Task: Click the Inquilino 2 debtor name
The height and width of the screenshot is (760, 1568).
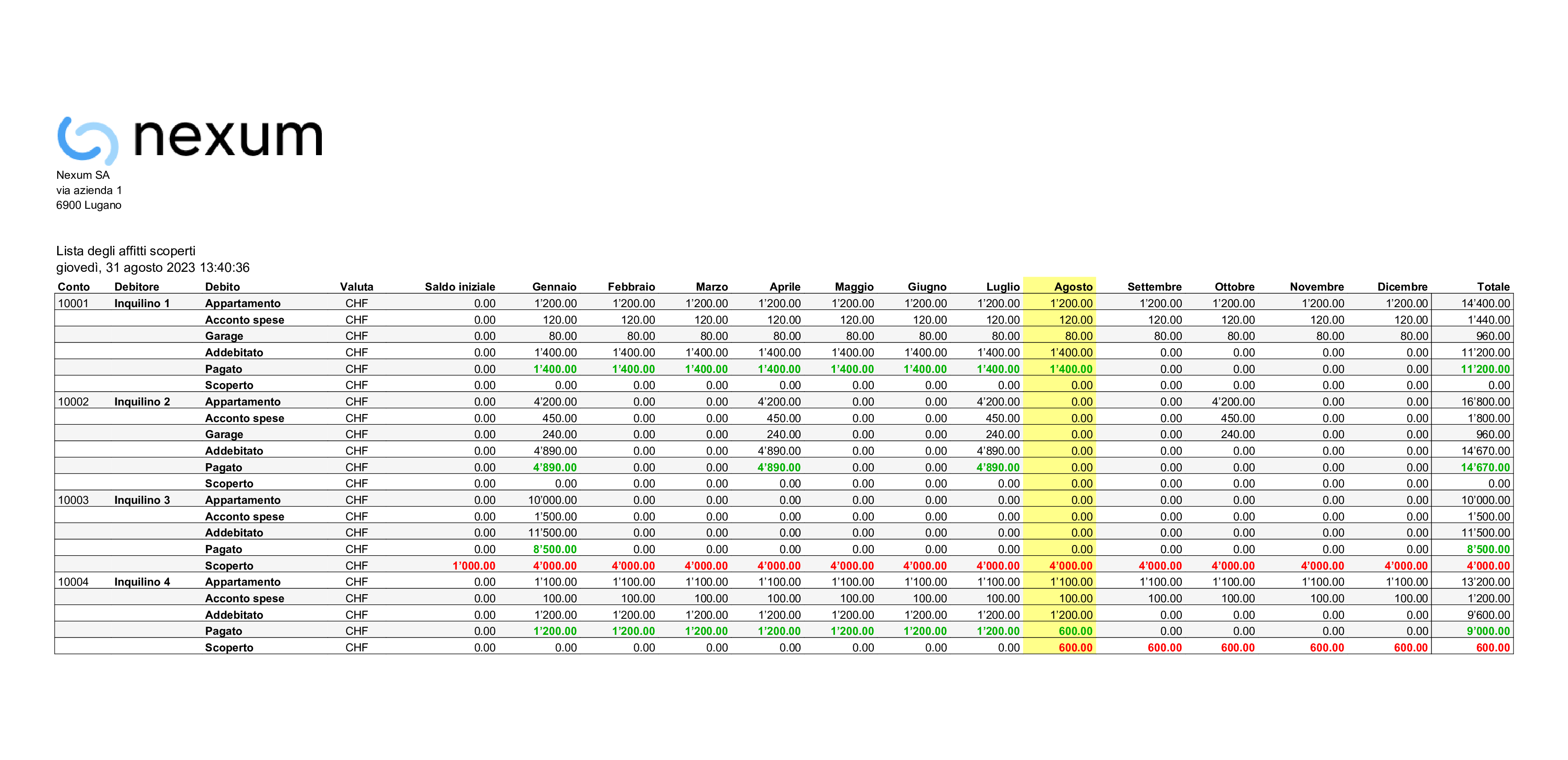Action: [142, 402]
